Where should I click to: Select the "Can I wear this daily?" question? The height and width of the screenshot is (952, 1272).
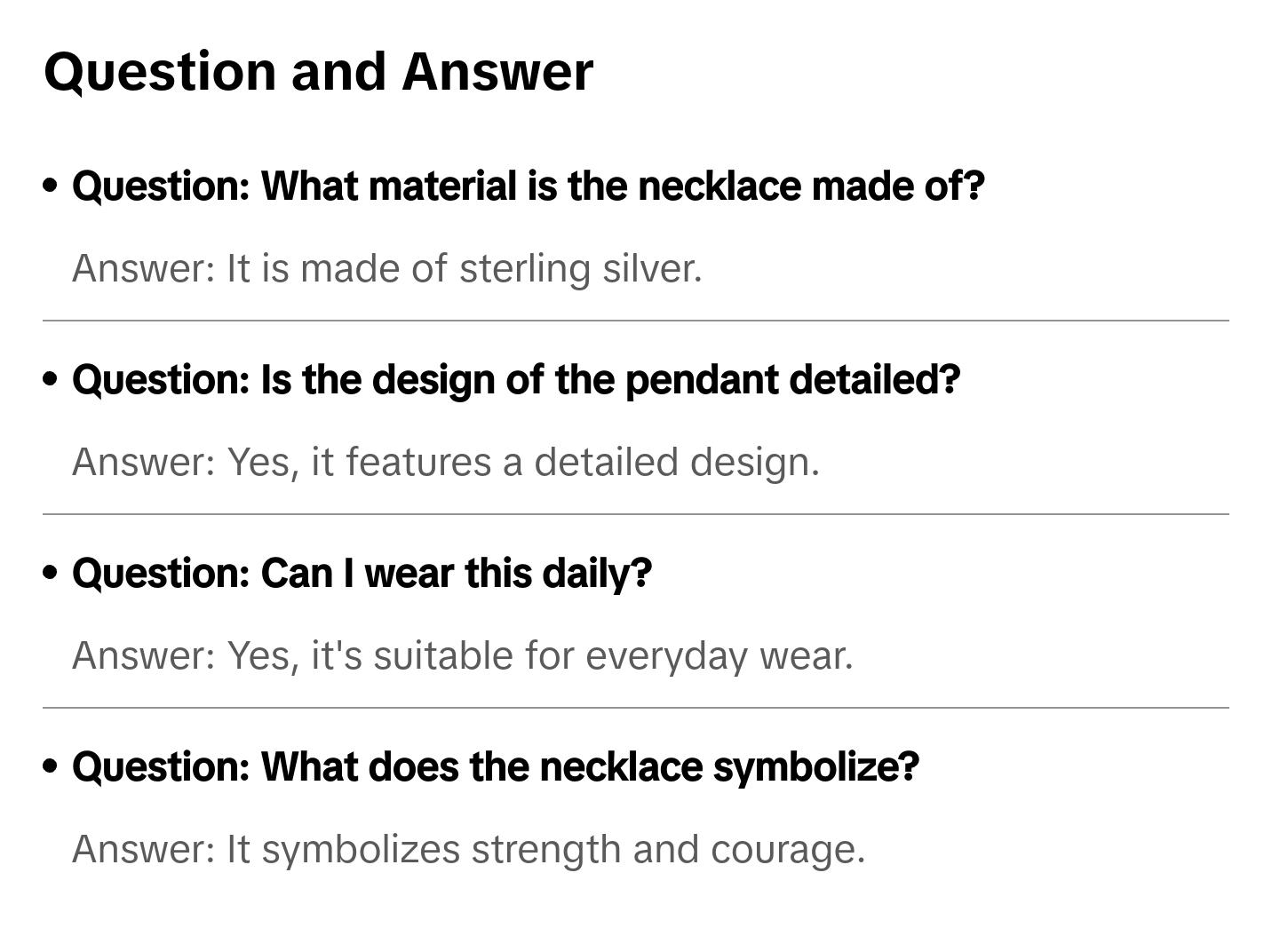point(362,574)
